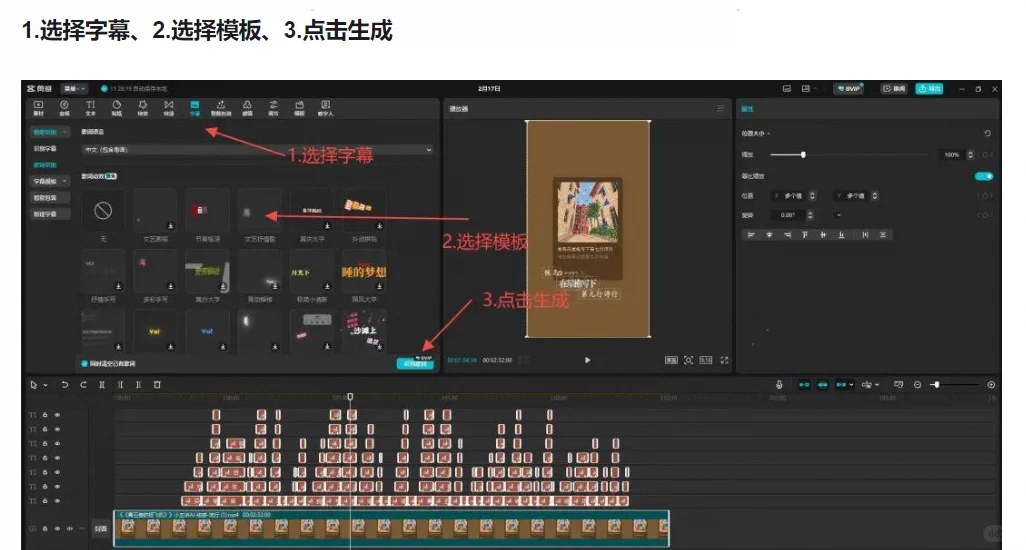Click the SVIP button in title bar
Screen dimensions: 1026x550
click(x=849, y=88)
